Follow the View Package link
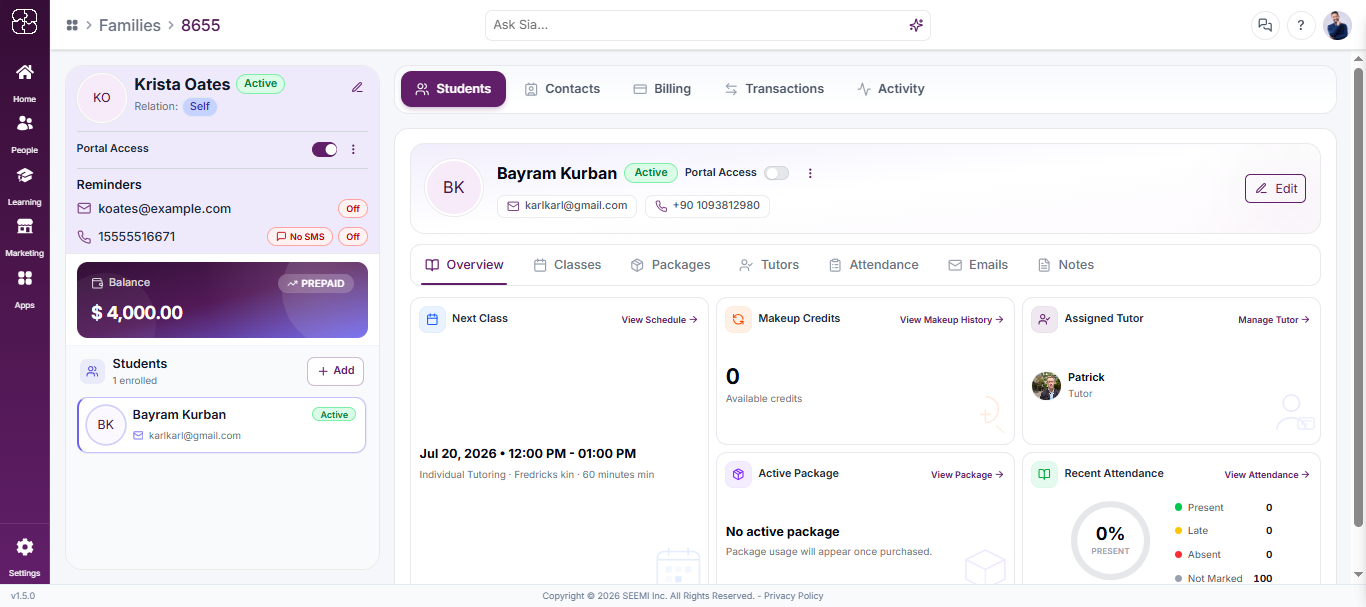 pyautogui.click(x=967, y=475)
